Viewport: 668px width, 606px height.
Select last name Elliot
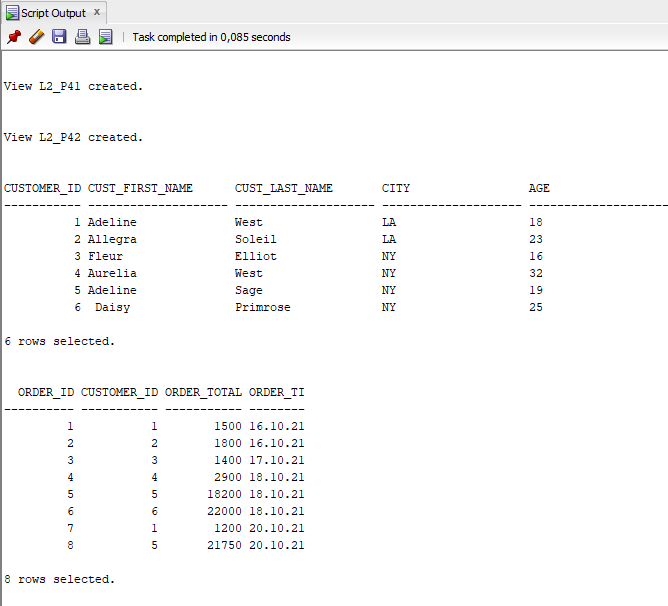[256, 257]
